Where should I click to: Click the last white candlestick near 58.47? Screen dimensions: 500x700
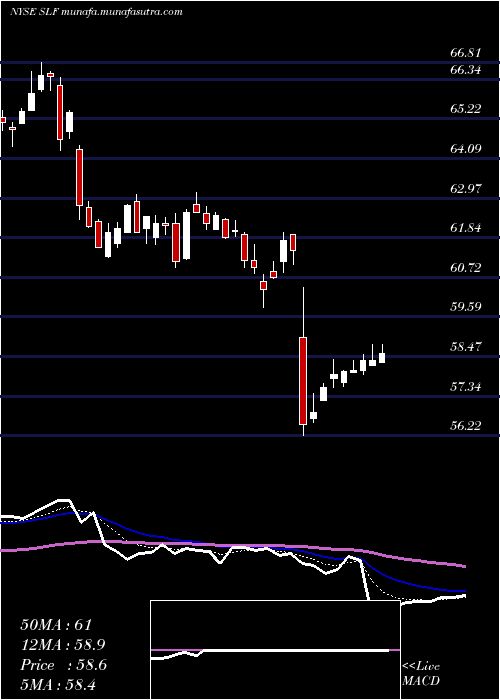click(x=382, y=358)
